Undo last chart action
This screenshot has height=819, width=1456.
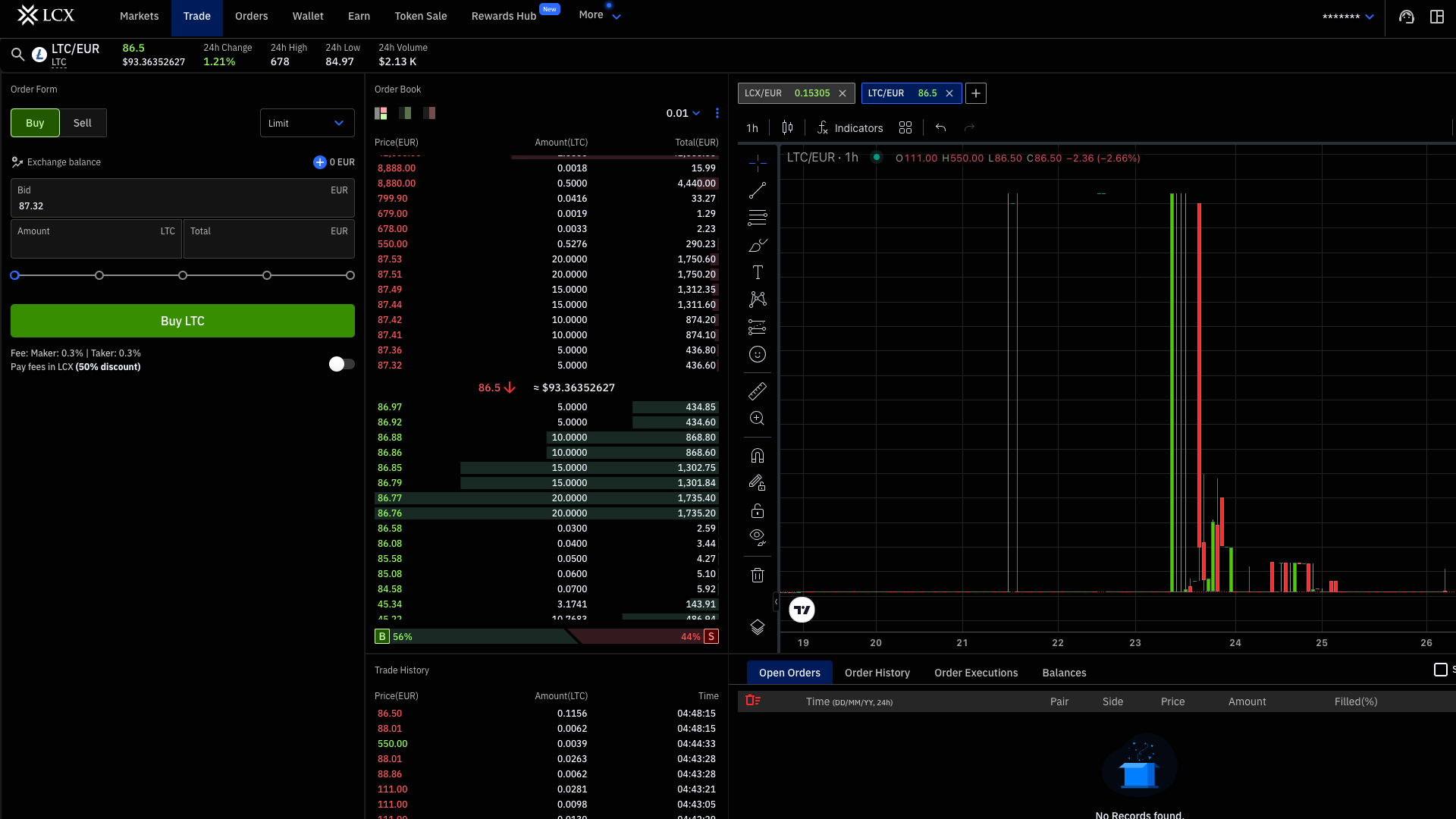[x=941, y=128]
